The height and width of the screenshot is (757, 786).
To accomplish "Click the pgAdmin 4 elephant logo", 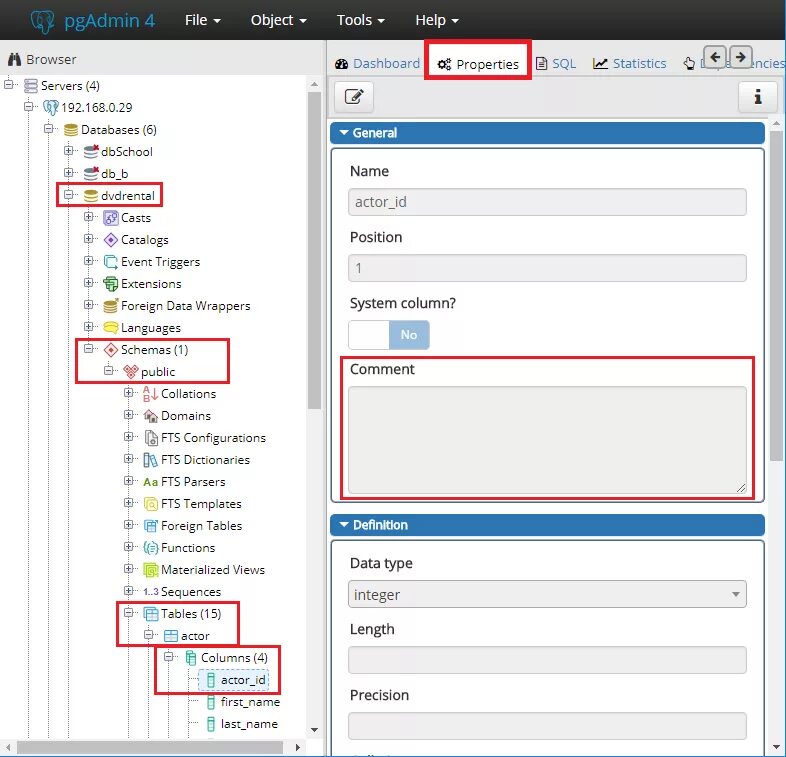I will coord(42,21).
